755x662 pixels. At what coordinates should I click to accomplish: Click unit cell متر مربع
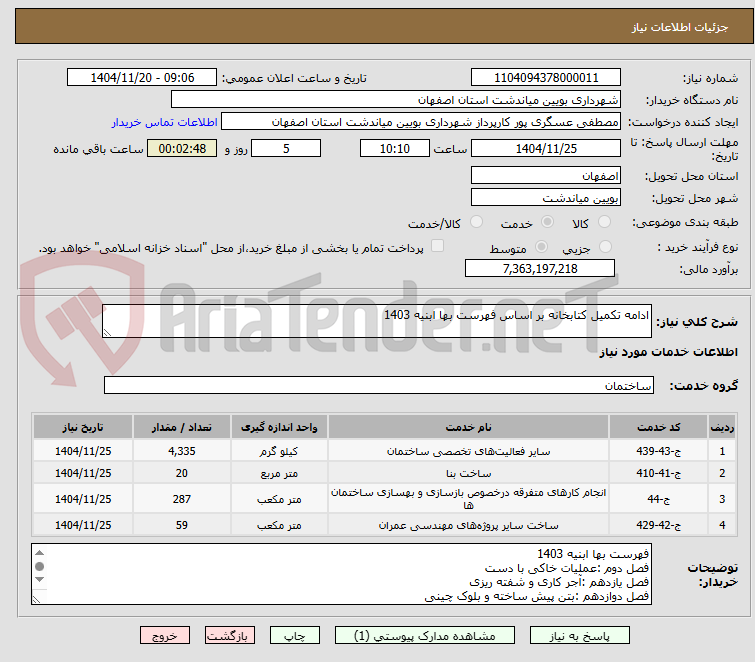(x=279, y=473)
